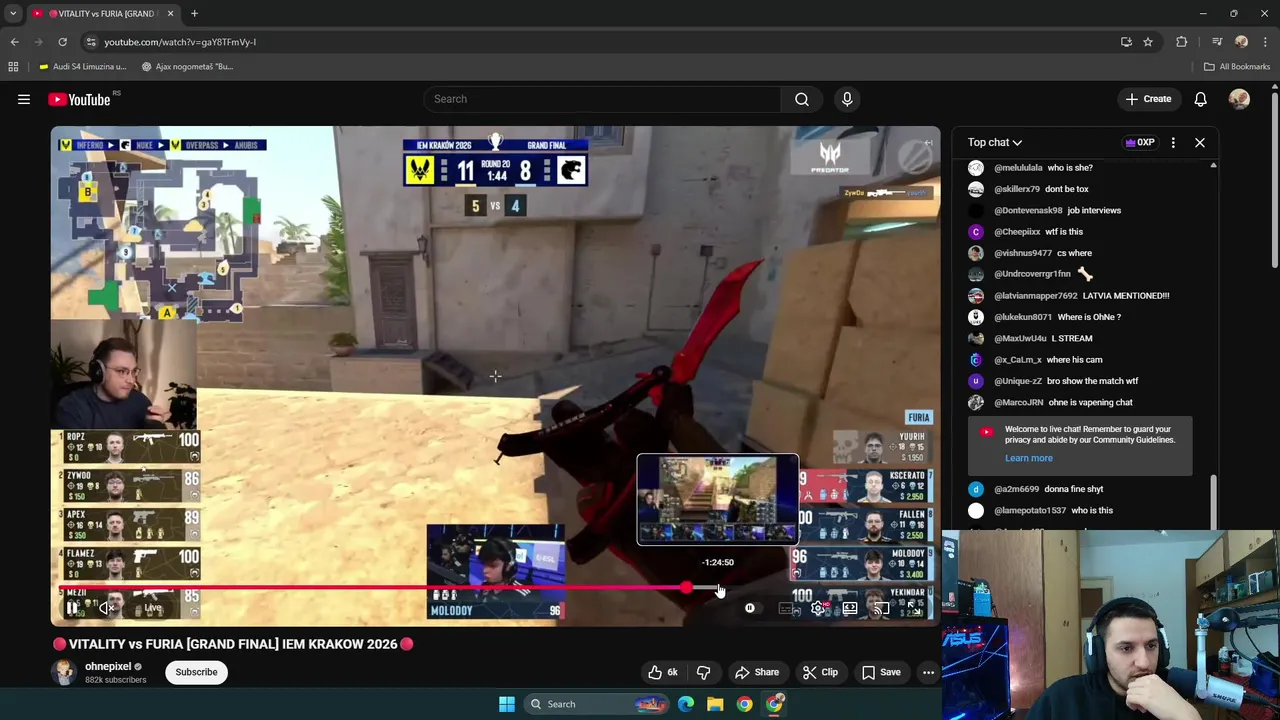1280x720 pixels.
Task: Reload the current page
Action: tap(62, 42)
